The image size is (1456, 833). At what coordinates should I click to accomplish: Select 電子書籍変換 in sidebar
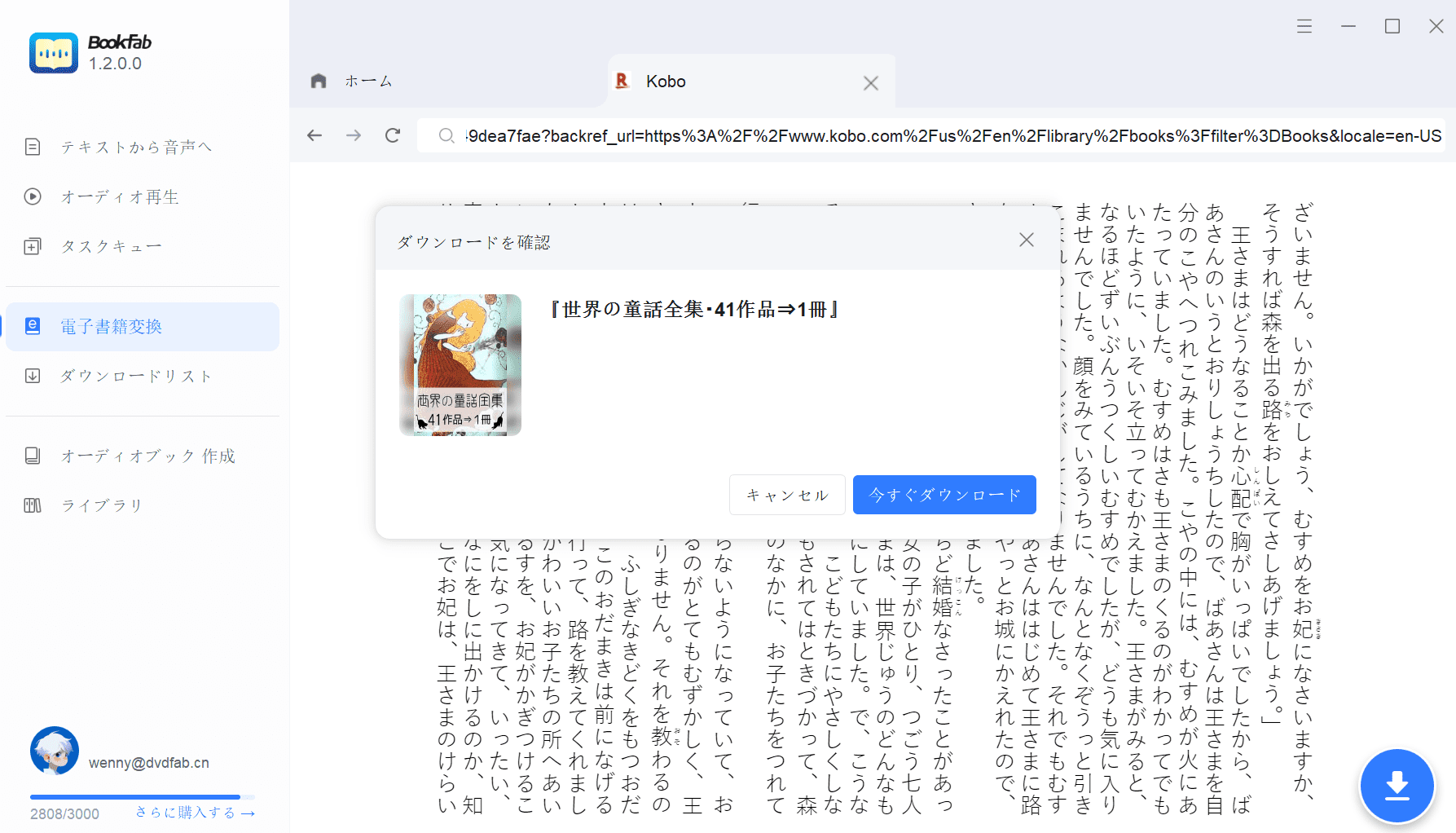143,327
